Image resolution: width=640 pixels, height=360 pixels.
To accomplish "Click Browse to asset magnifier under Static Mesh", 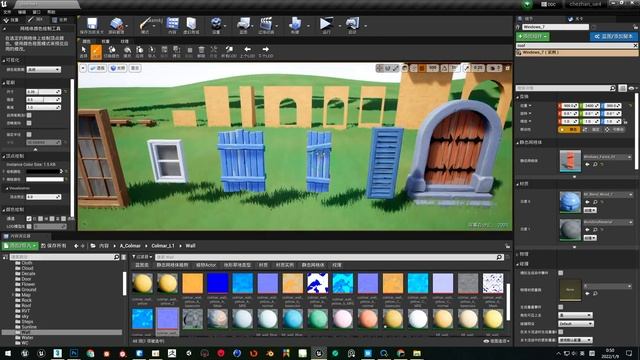I will coord(595,164).
